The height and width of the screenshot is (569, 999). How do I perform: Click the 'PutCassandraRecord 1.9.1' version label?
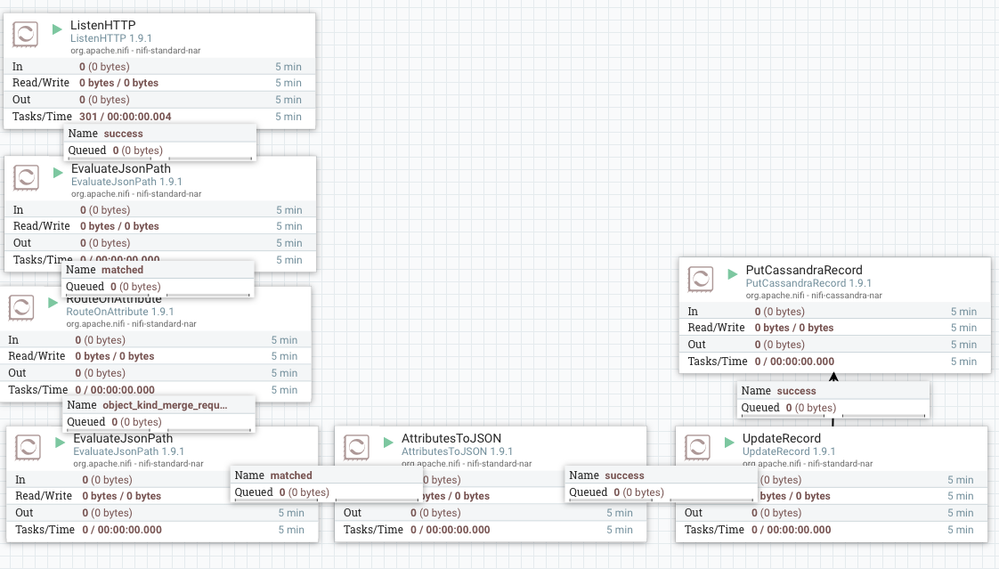809,283
